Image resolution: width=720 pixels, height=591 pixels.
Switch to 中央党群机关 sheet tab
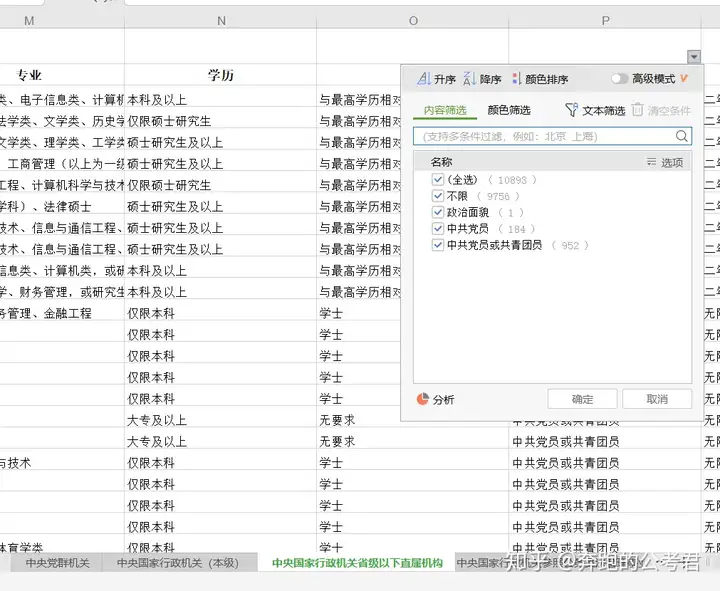[x=57, y=563]
